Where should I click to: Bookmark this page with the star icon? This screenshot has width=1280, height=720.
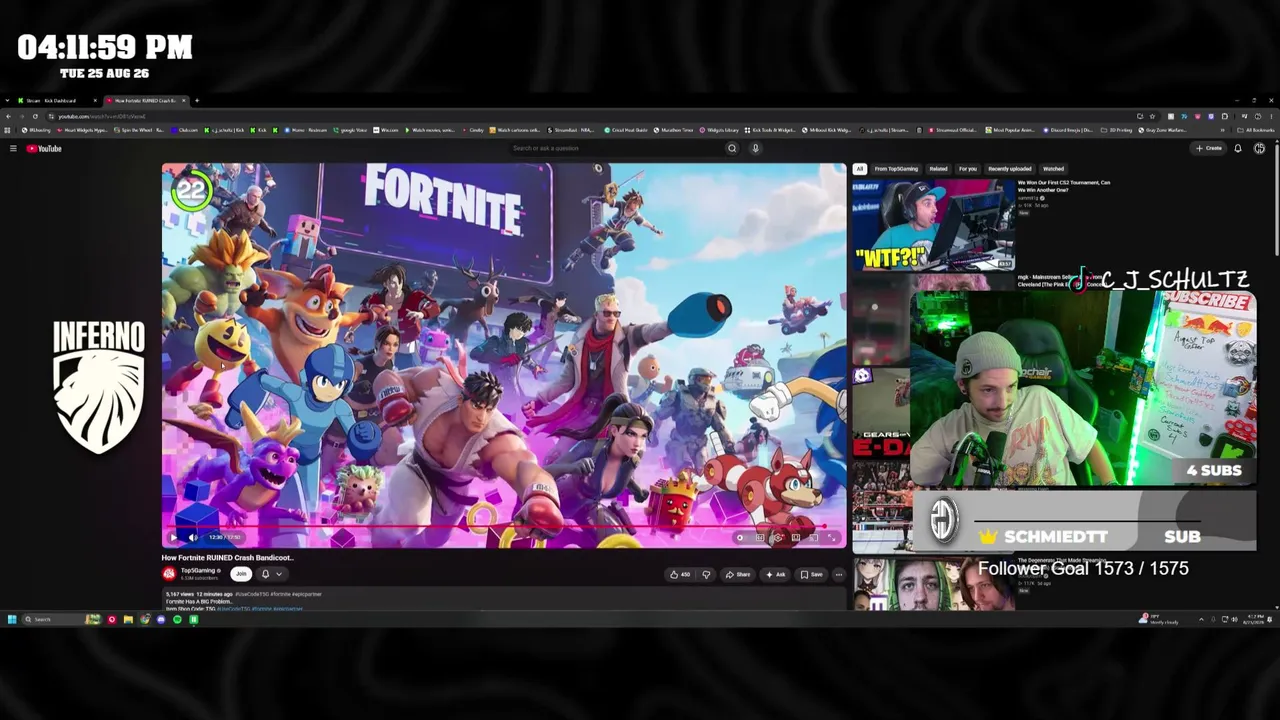(1152, 116)
